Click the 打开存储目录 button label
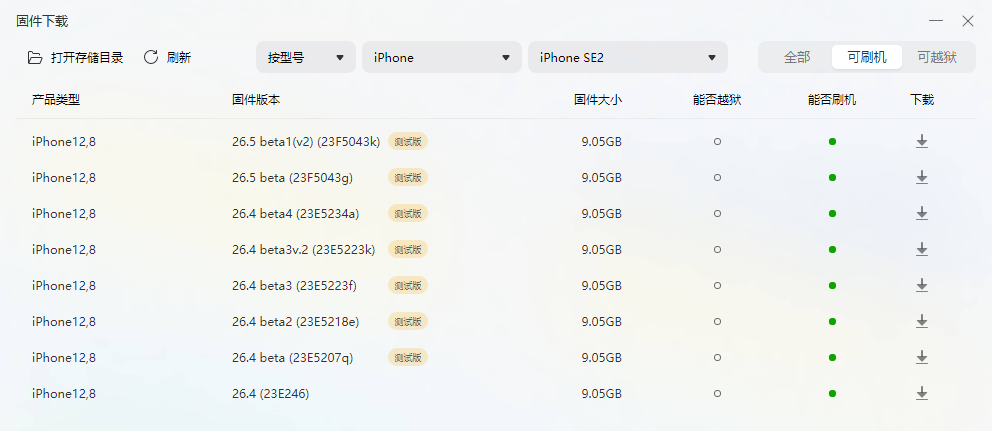Screen dimensions: 992x431 click(87, 57)
